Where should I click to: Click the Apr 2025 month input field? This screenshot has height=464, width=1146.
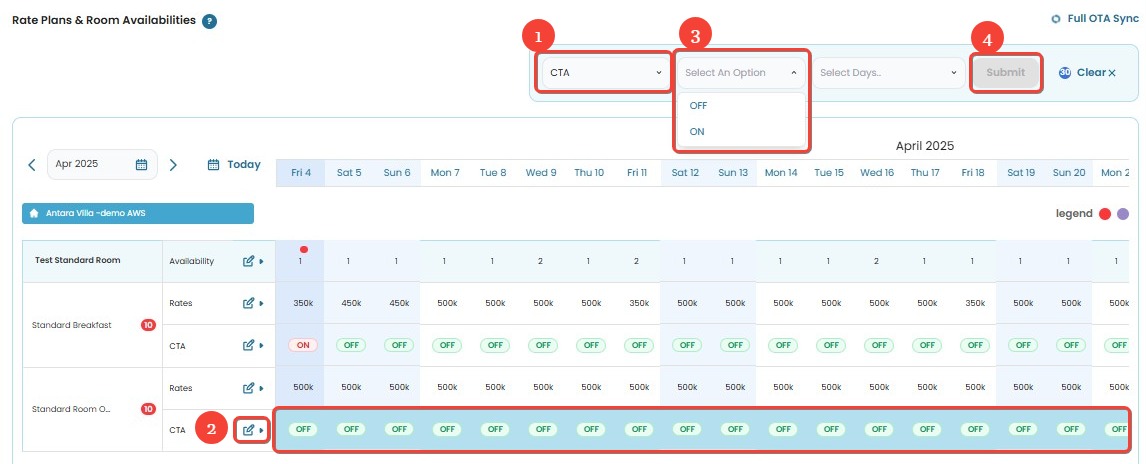click(x=102, y=164)
